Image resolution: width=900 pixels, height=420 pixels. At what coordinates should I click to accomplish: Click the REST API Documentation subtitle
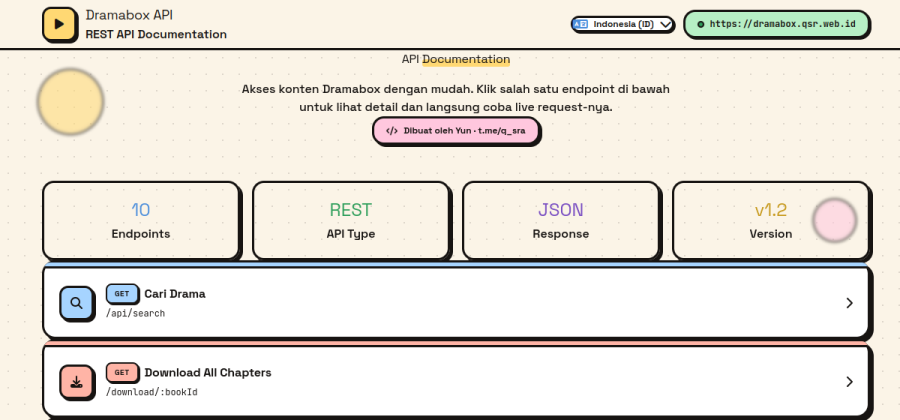[x=156, y=34]
